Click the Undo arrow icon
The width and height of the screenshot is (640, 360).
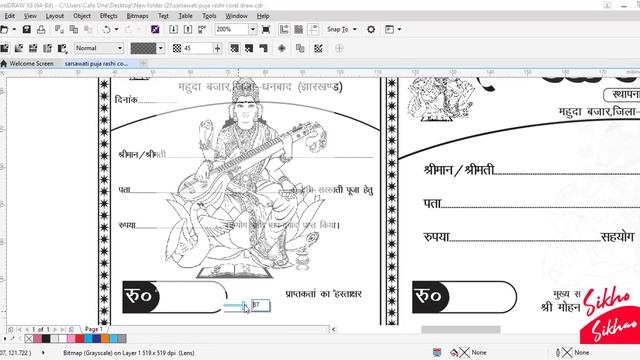(x=107, y=29)
